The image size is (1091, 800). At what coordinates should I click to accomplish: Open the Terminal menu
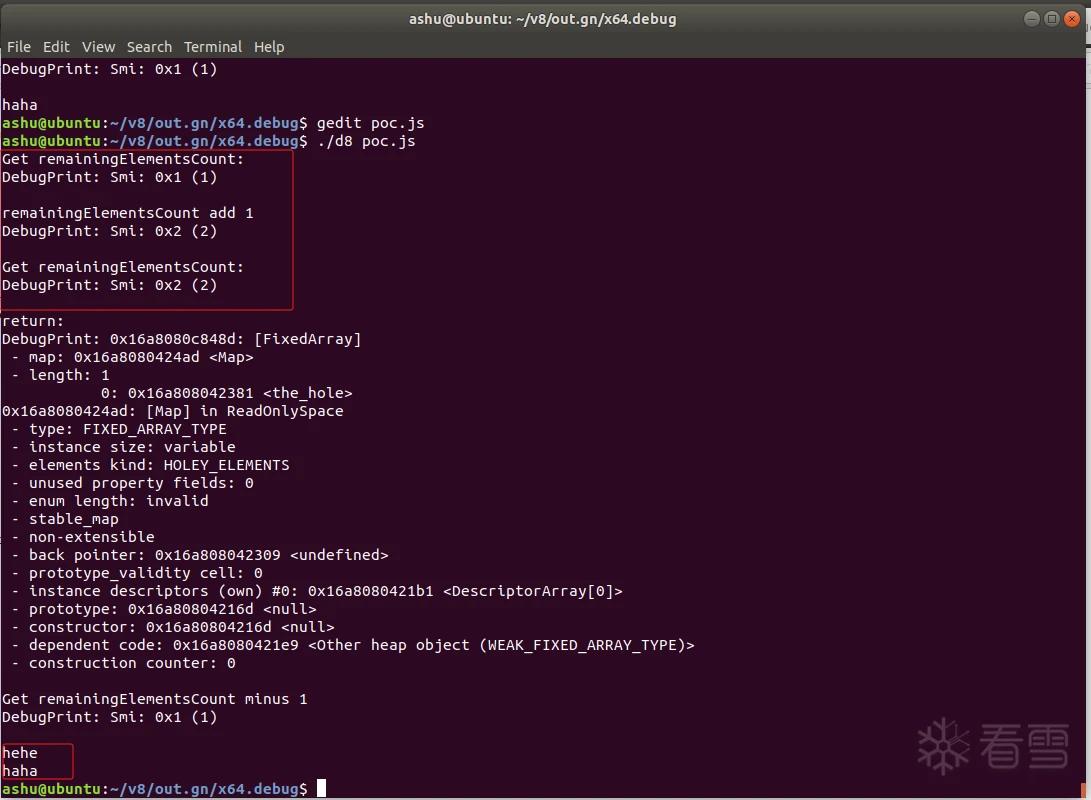(x=212, y=47)
